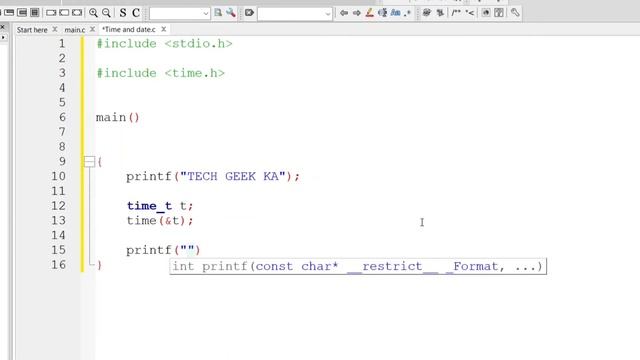Image resolution: width=640 pixels, height=360 pixels.
Task: Click the doxygen CHM help icon
Action: point(499,13)
